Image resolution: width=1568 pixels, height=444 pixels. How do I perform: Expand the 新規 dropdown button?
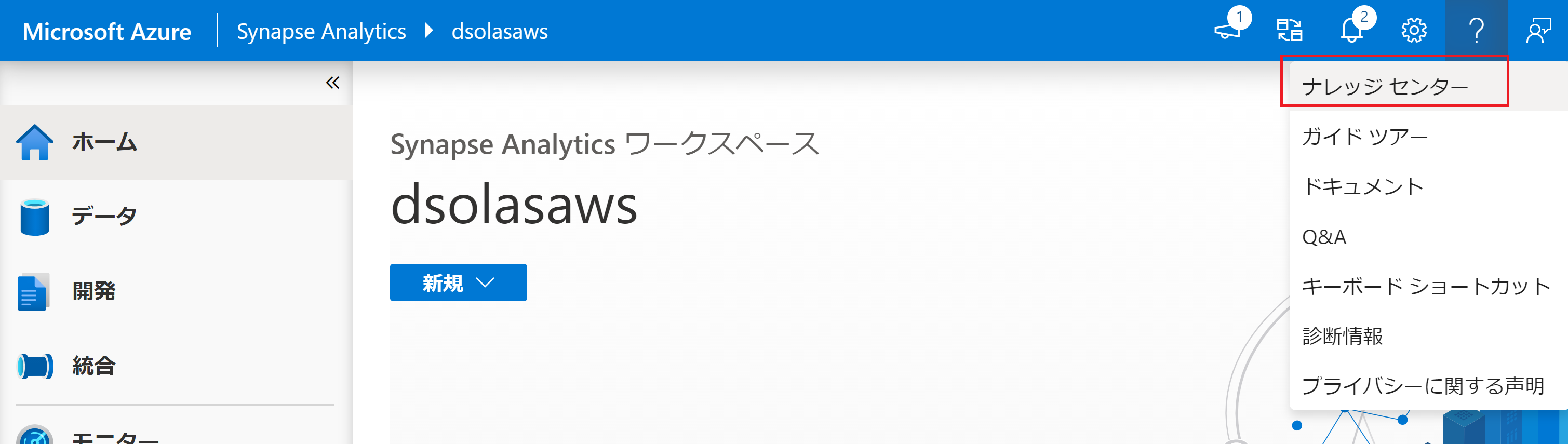pyautogui.click(x=458, y=283)
